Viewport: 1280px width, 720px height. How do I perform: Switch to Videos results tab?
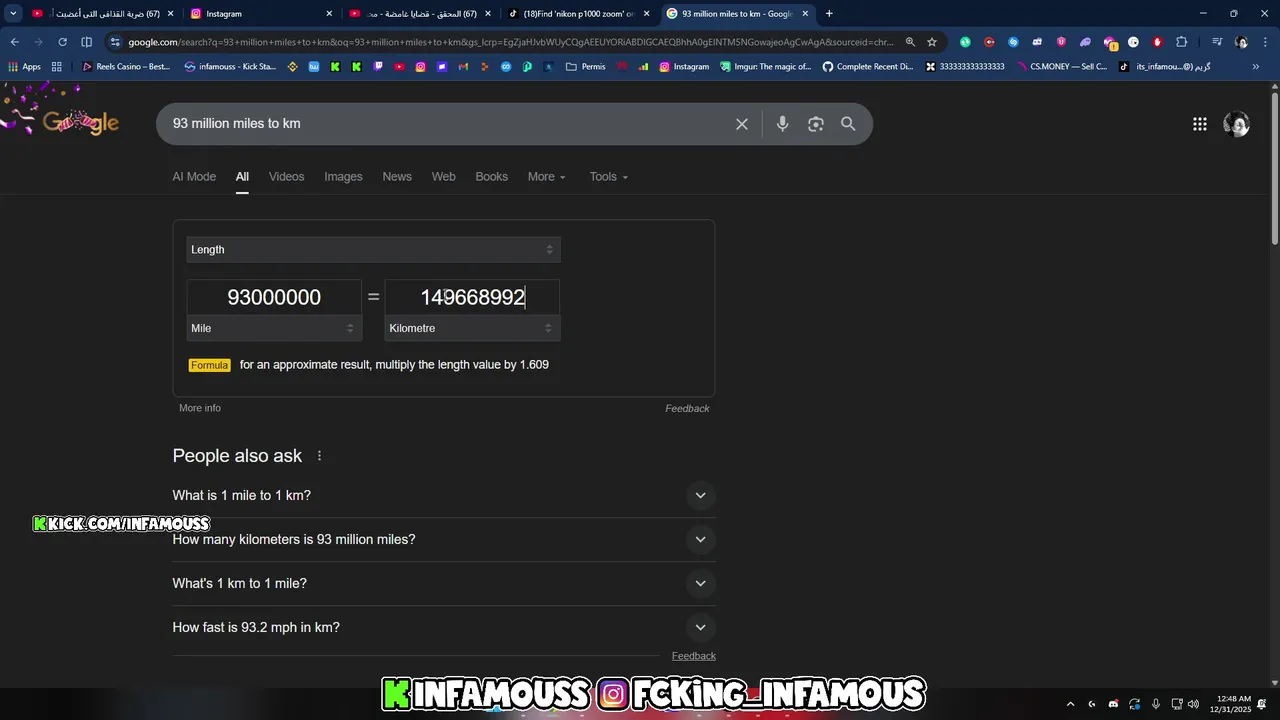tap(286, 176)
